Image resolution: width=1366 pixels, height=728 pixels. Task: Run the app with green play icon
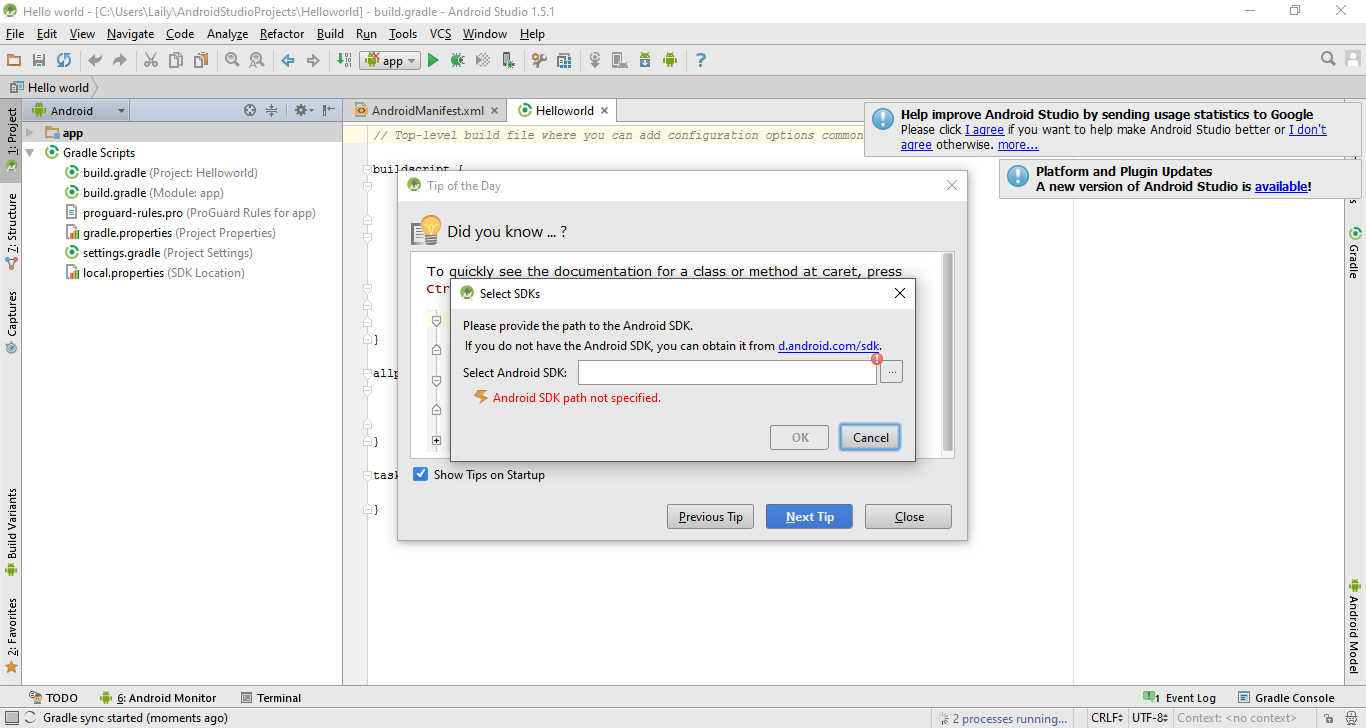point(433,60)
